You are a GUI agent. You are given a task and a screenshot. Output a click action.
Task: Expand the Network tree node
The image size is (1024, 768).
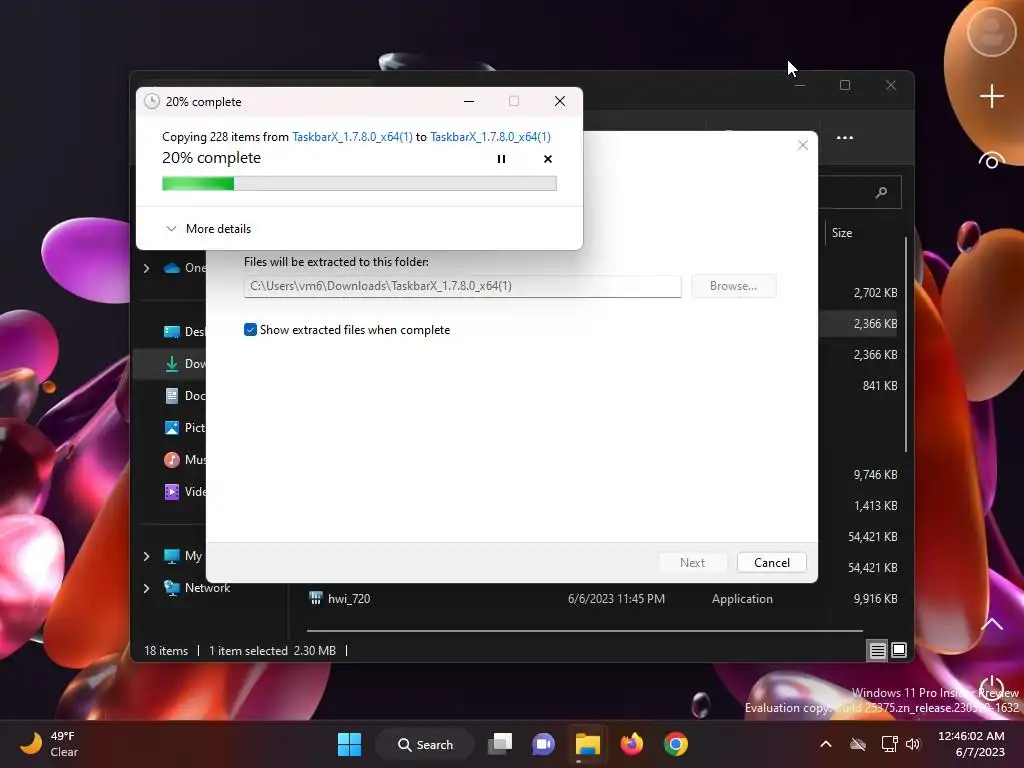(146, 588)
